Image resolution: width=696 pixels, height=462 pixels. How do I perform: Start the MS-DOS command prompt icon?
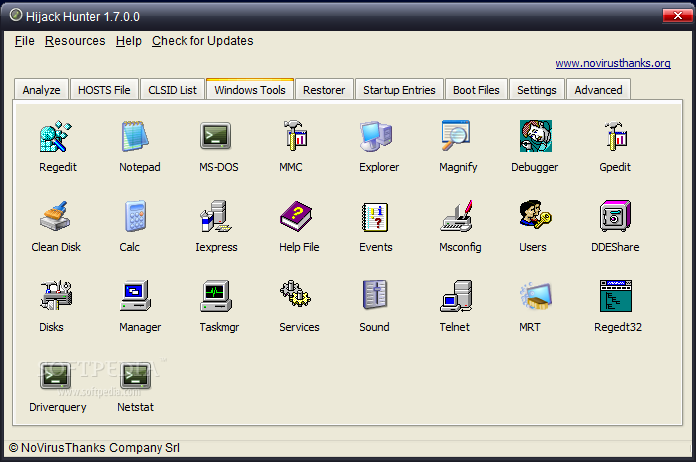pos(215,136)
